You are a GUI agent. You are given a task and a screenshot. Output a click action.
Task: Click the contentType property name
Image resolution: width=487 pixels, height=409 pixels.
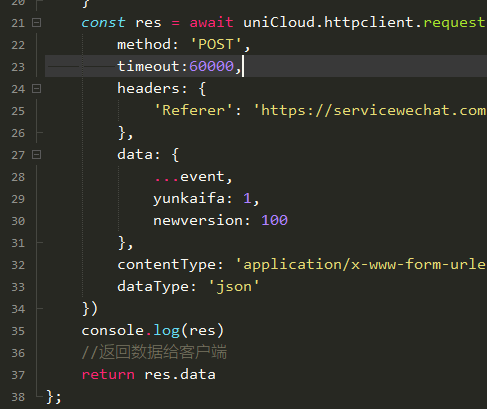coord(167,265)
